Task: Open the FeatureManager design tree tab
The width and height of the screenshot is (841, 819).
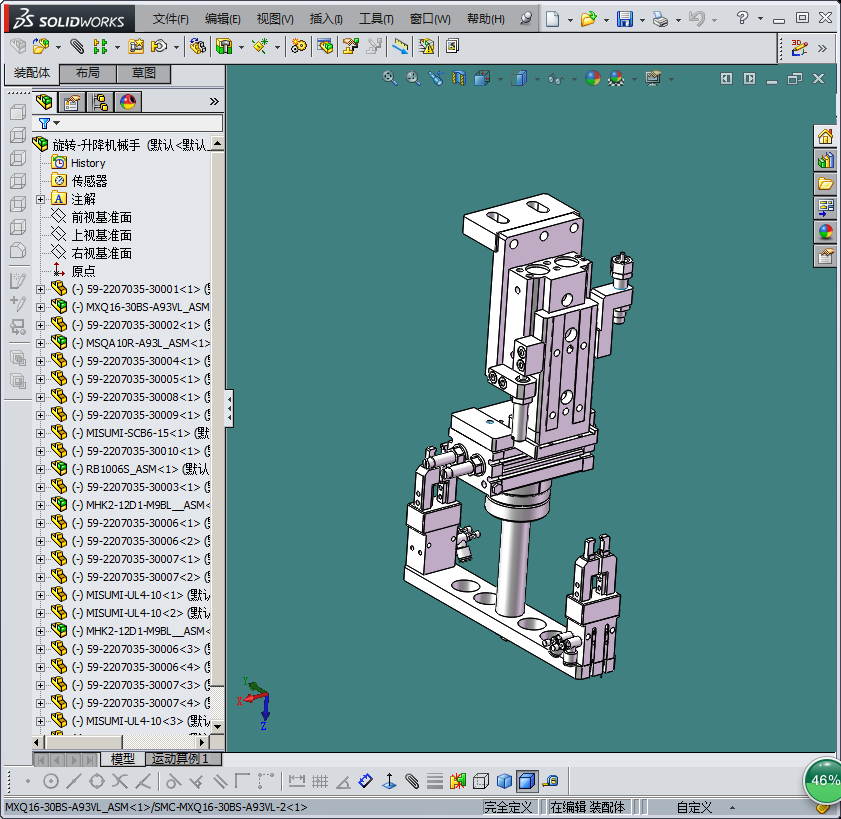Action: tap(44, 102)
